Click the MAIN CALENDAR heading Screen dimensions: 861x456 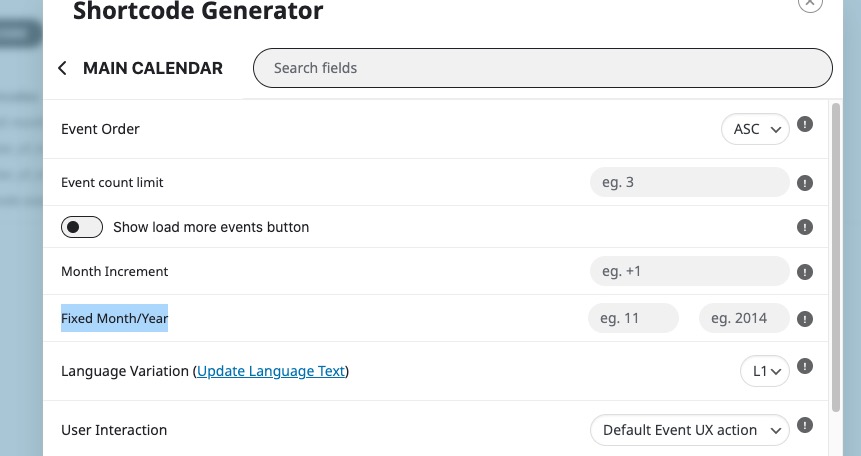[153, 68]
